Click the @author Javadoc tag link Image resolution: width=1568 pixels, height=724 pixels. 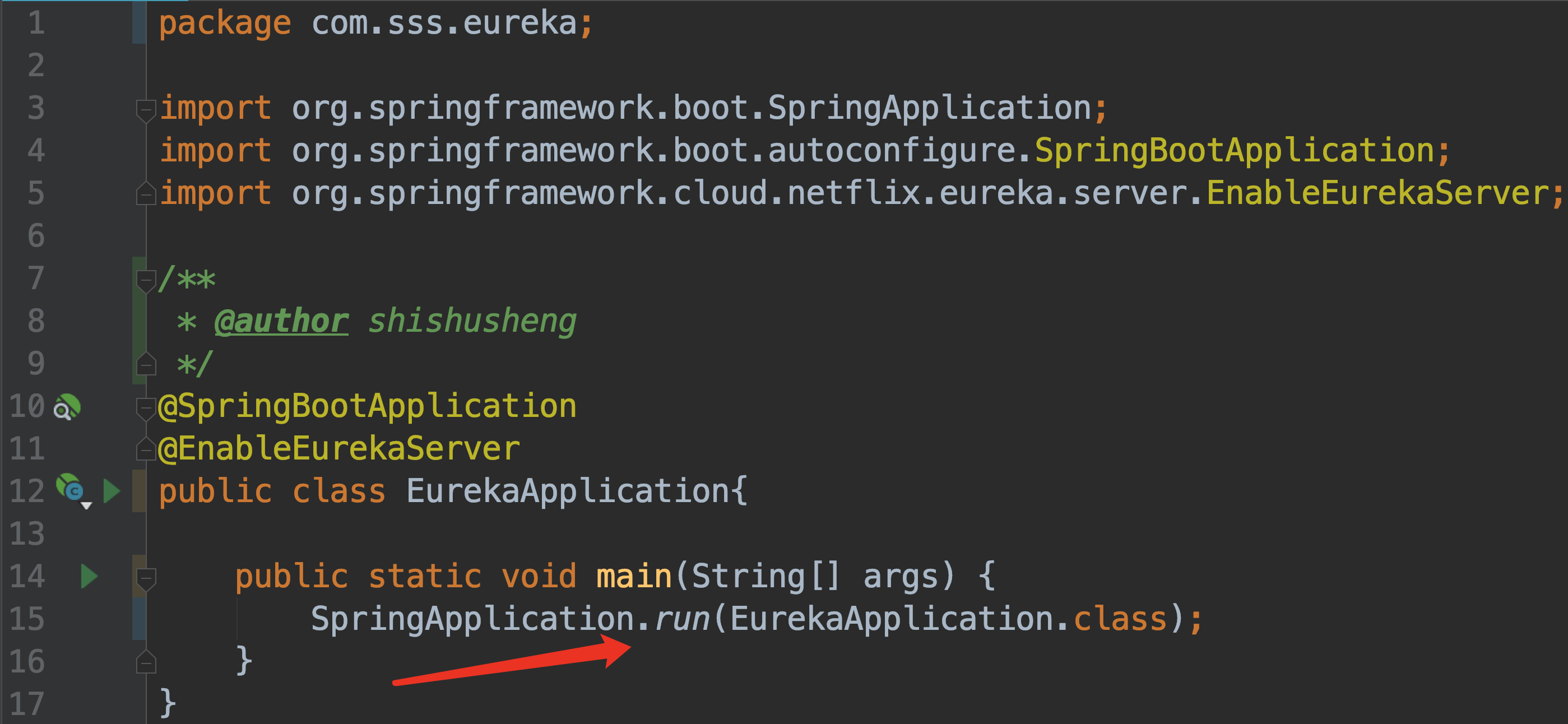pos(281,322)
